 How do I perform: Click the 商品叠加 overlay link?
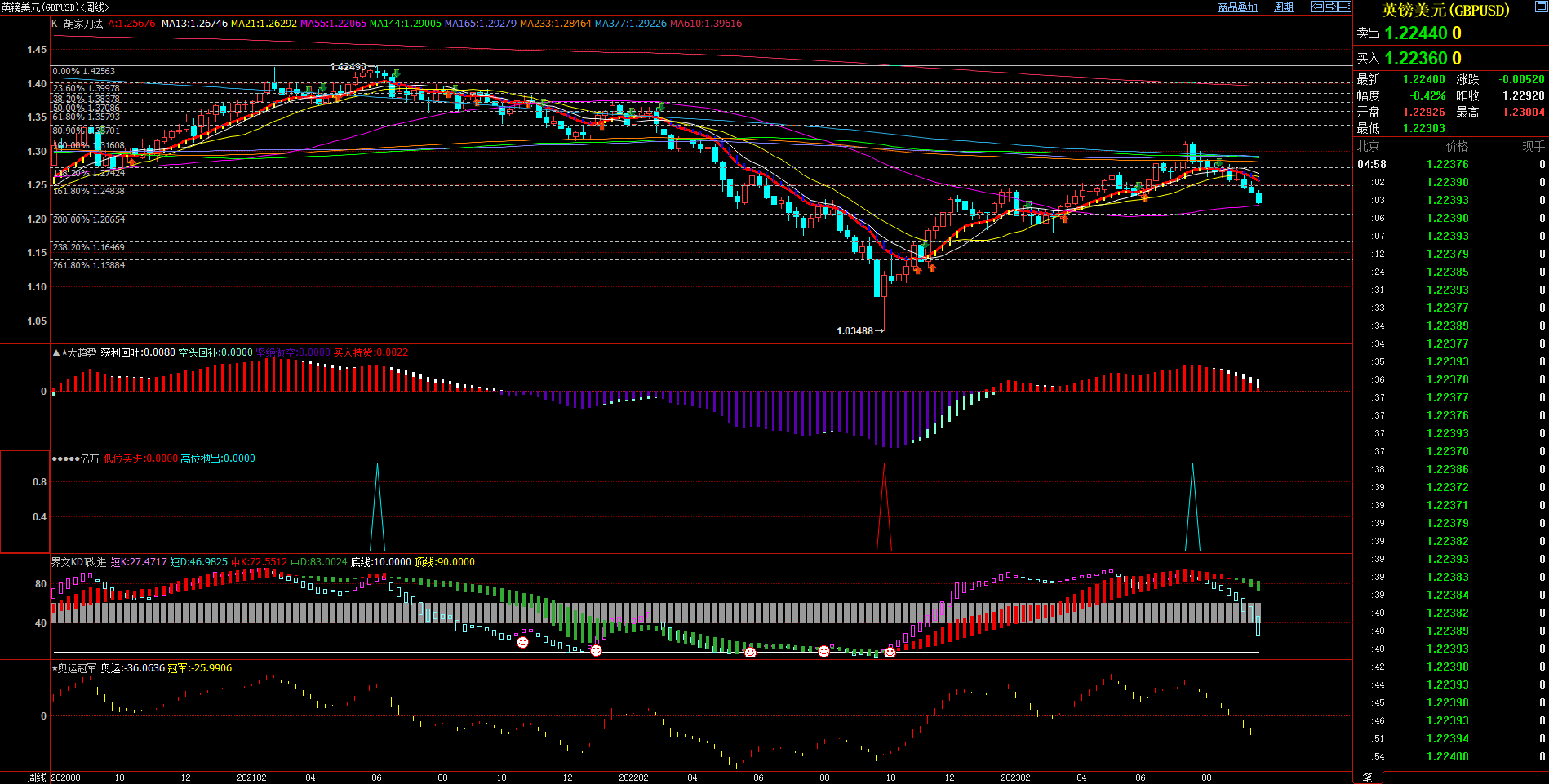pyautogui.click(x=1237, y=7)
